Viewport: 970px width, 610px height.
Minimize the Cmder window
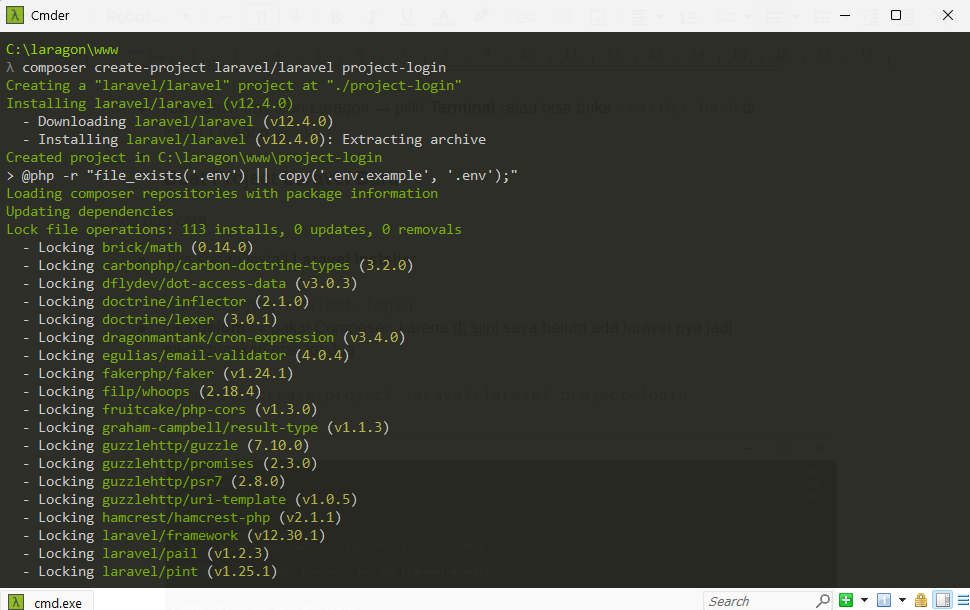850,15
